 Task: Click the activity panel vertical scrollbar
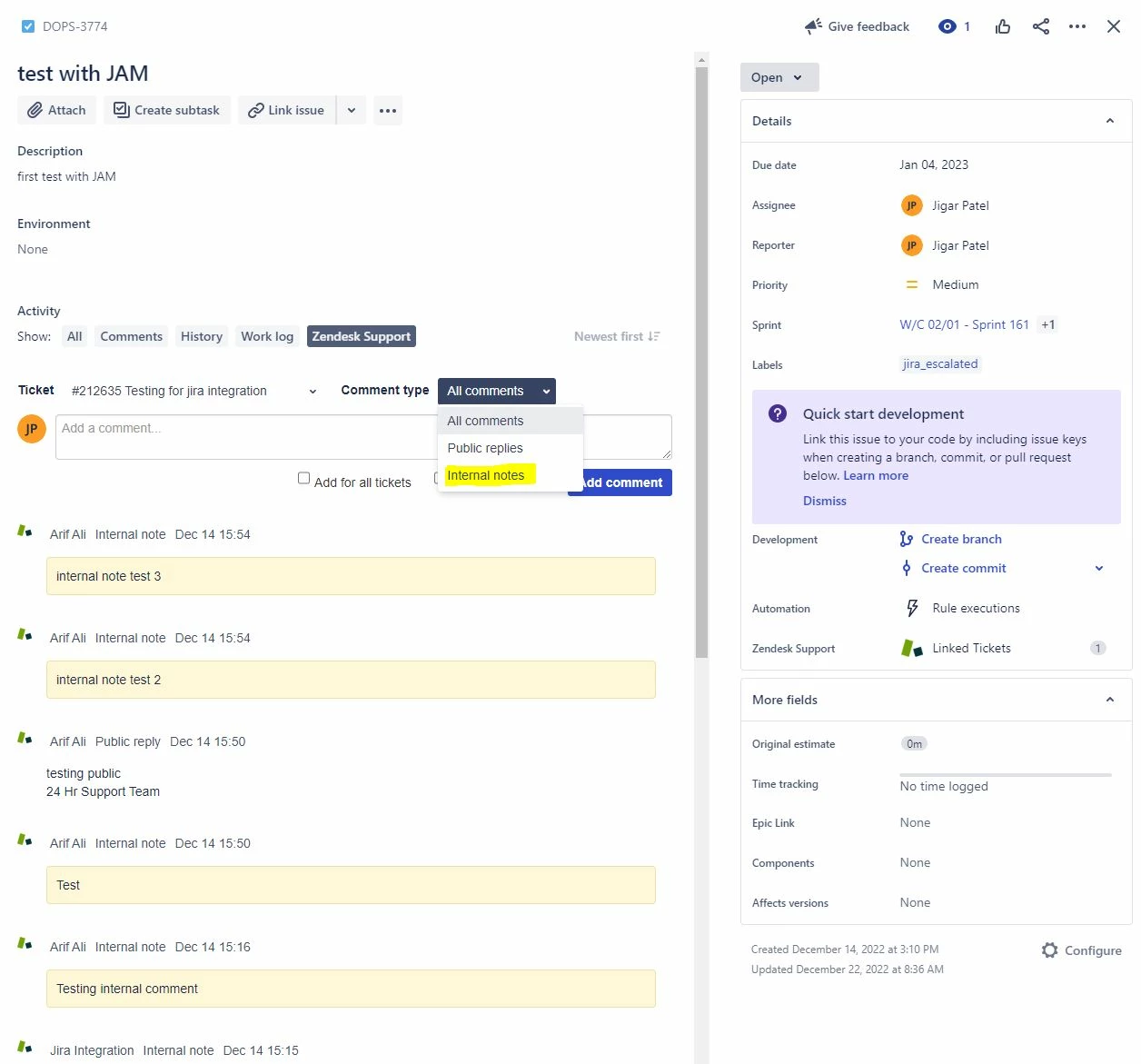click(701, 362)
